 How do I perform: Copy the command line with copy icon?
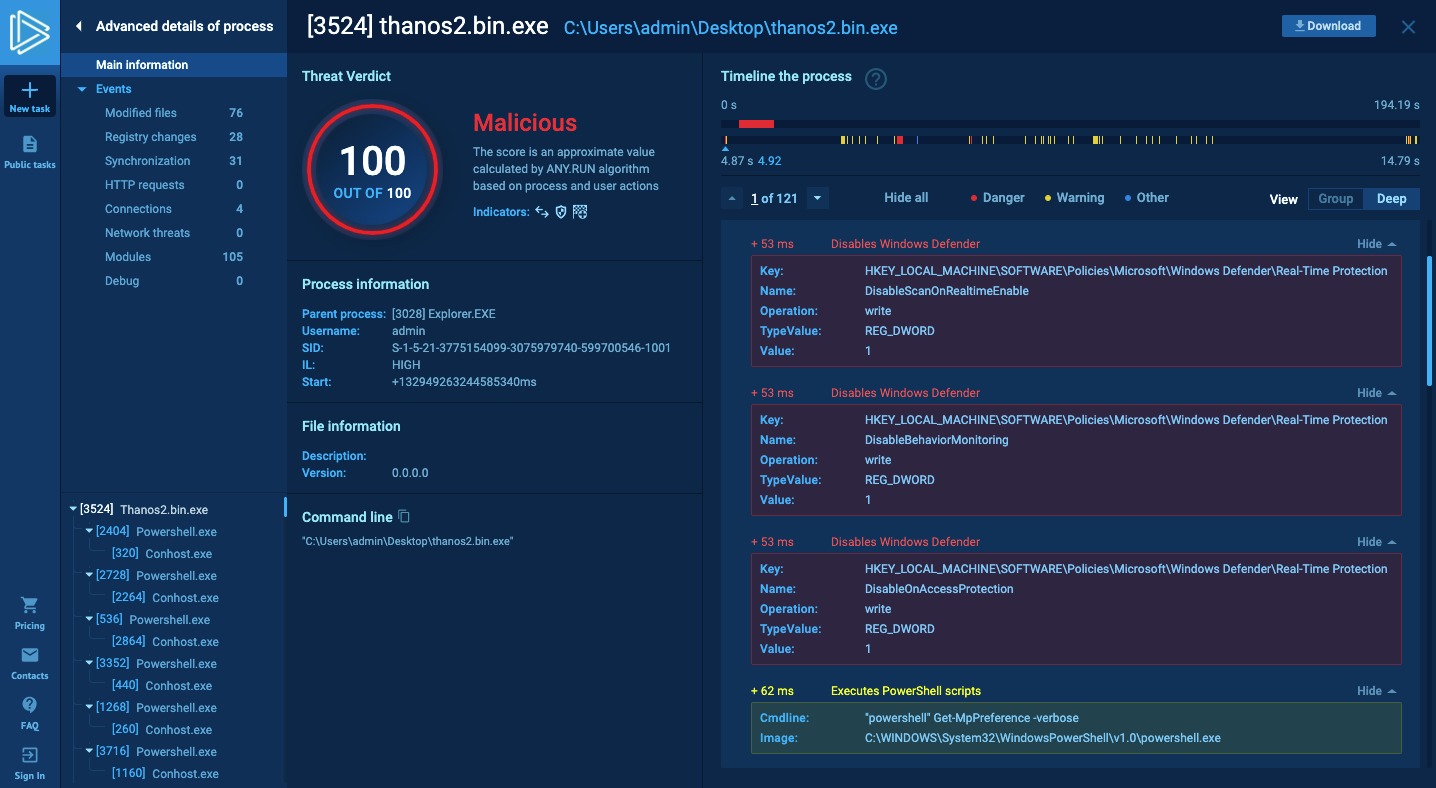(x=404, y=517)
